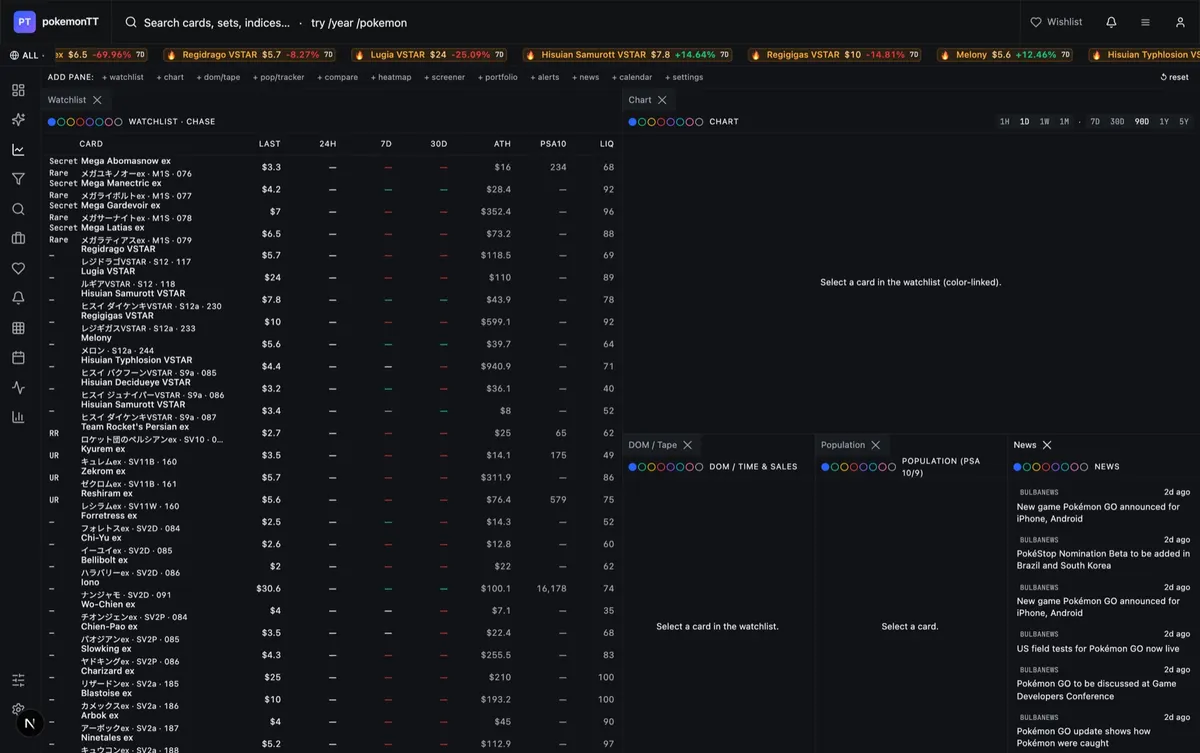This screenshot has width=1200, height=753.
Task: Click the PT pokemonTT logo
Action: pyautogui.click(x=56, y=22)
